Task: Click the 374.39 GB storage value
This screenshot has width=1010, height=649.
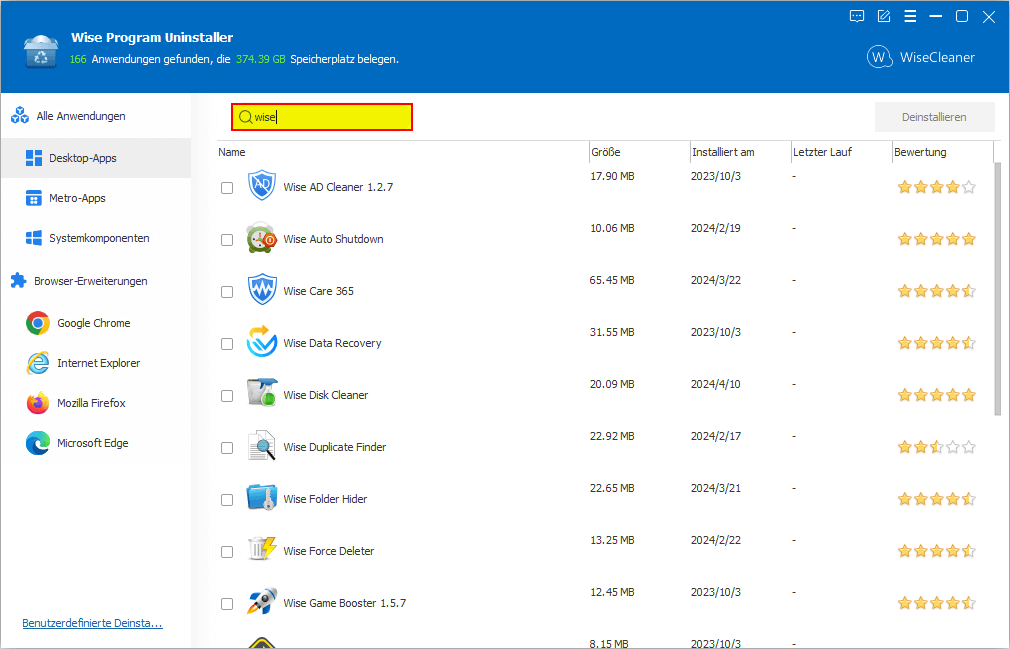Action: 260,59
